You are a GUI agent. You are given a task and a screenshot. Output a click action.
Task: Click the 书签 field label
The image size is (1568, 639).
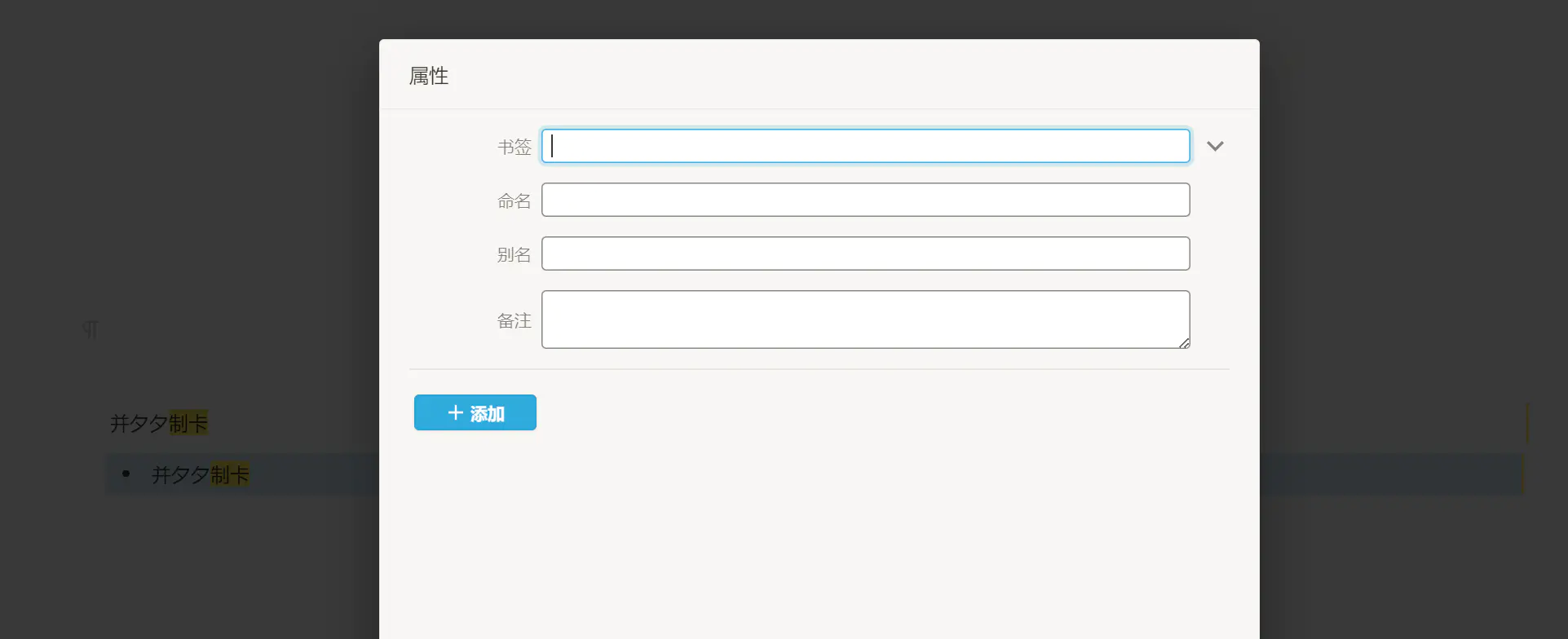point(514,147)
